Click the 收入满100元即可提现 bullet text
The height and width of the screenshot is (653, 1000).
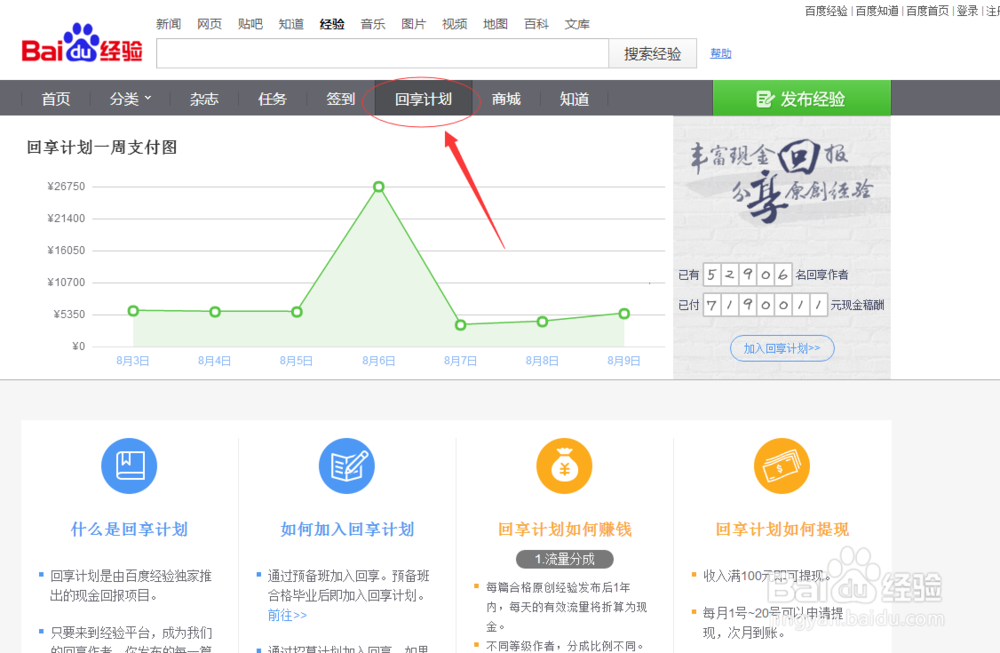(x=767, y=576)
